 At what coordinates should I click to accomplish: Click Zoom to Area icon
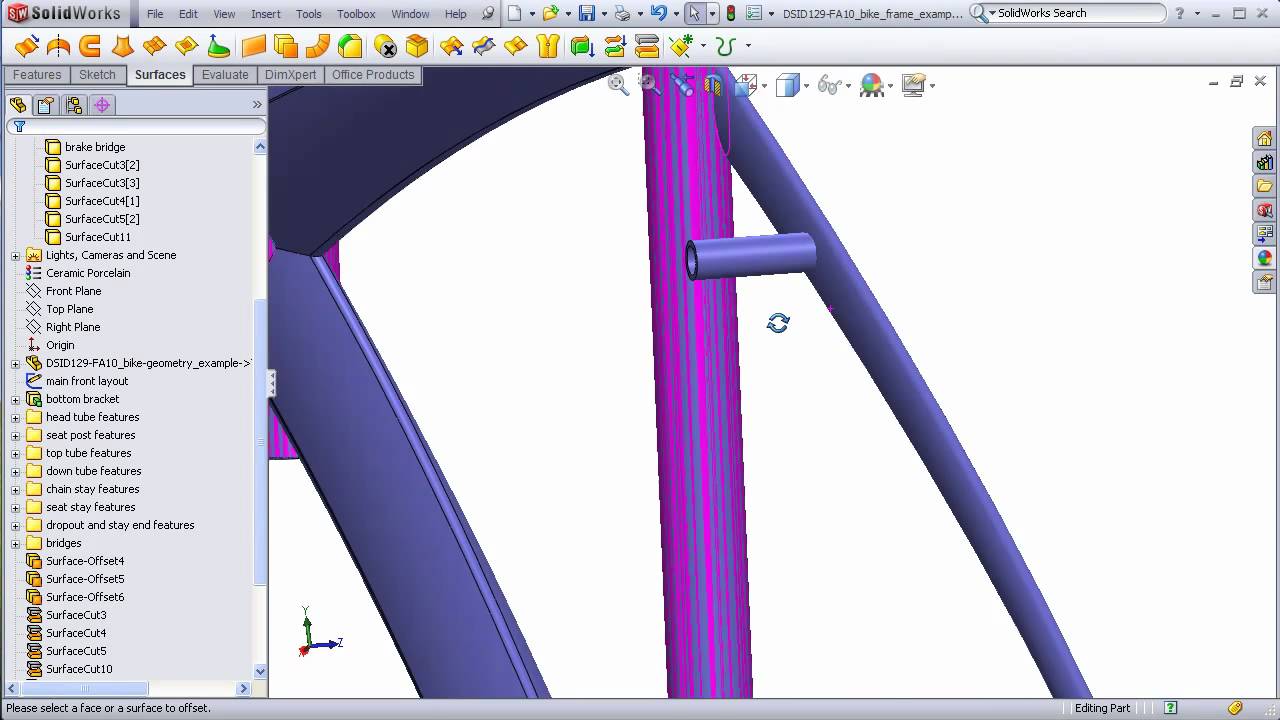(650, 85)
